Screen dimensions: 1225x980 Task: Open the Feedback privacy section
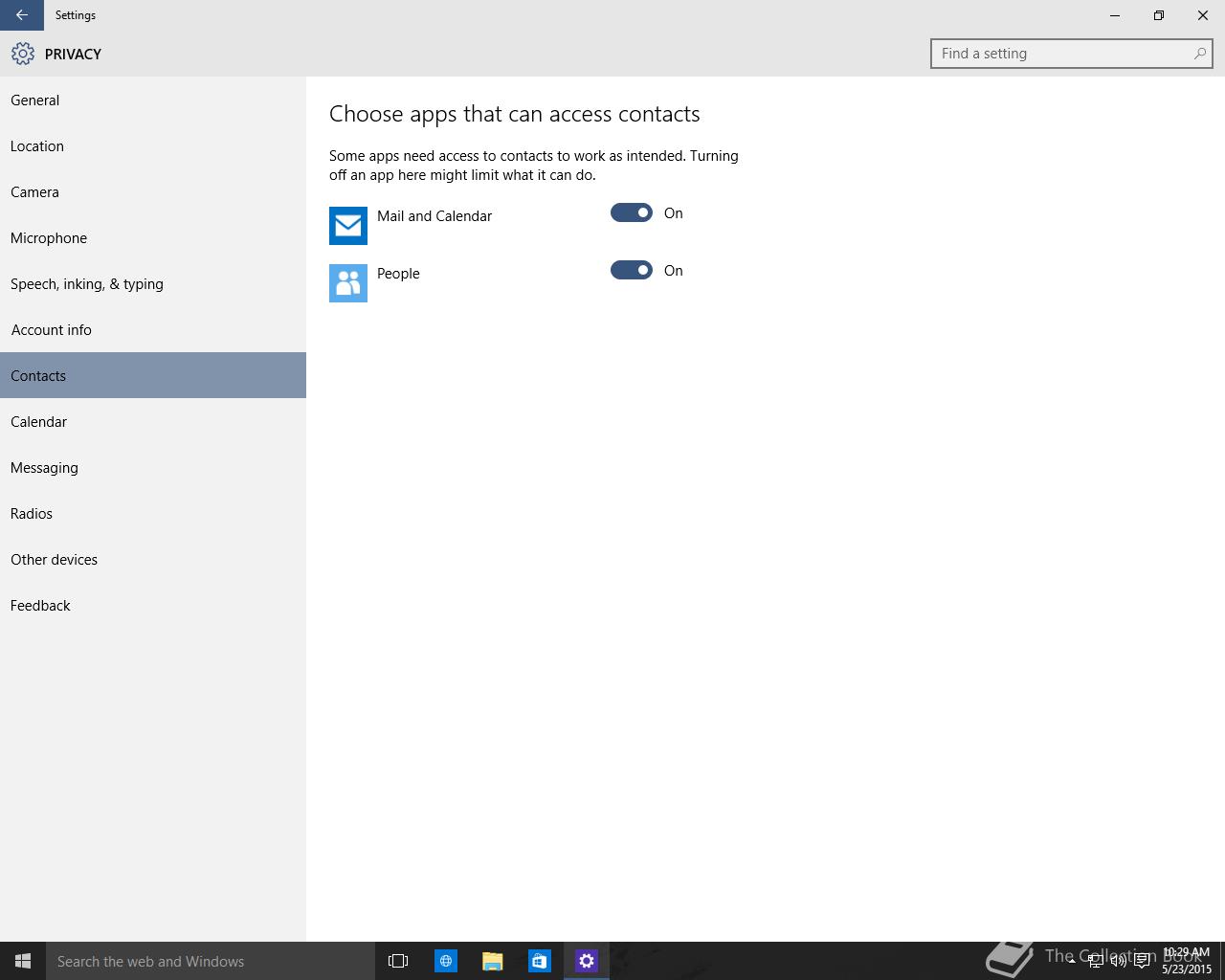153,605
